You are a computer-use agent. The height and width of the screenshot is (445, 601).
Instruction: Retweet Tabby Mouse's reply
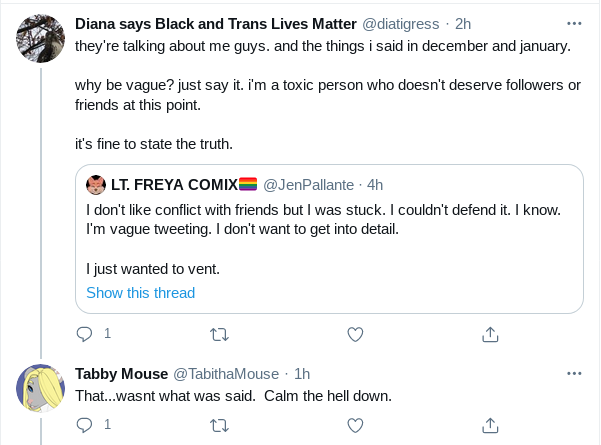220,425
